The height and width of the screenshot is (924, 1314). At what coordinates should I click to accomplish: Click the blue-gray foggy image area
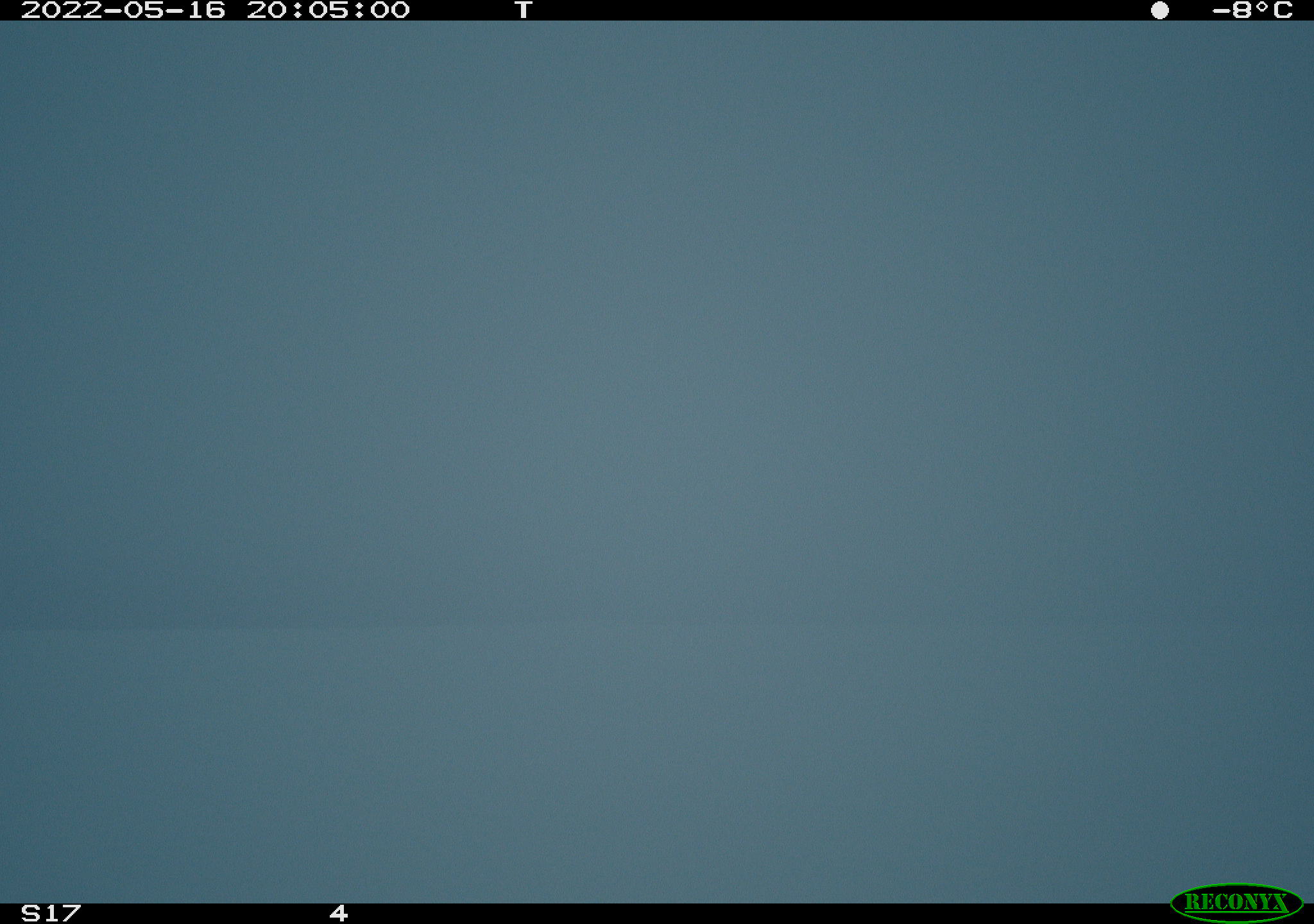coord(657,462)
